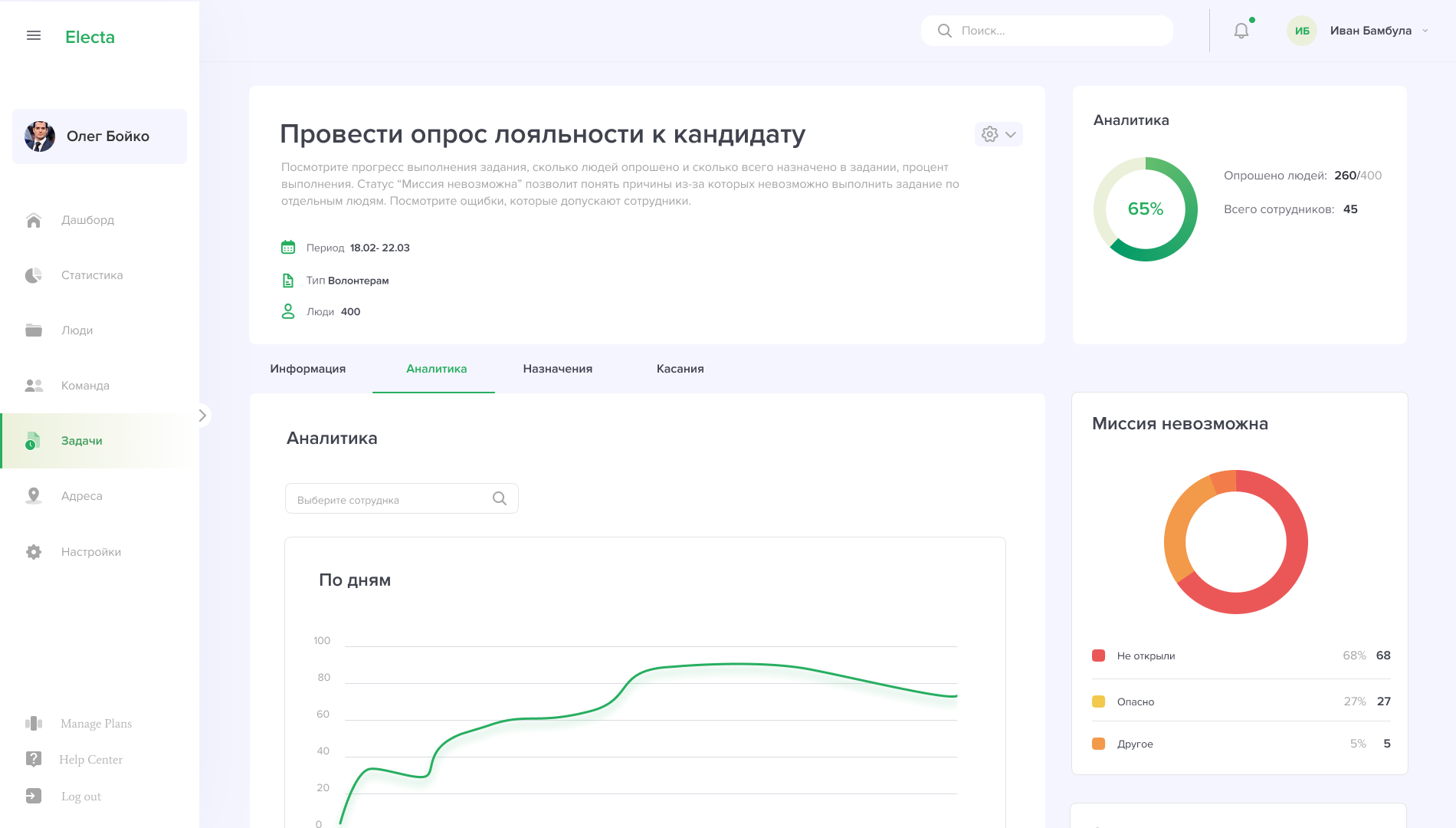1456x828 pixels.
Task: Open the Касания tab
Action: pos(680,369)
